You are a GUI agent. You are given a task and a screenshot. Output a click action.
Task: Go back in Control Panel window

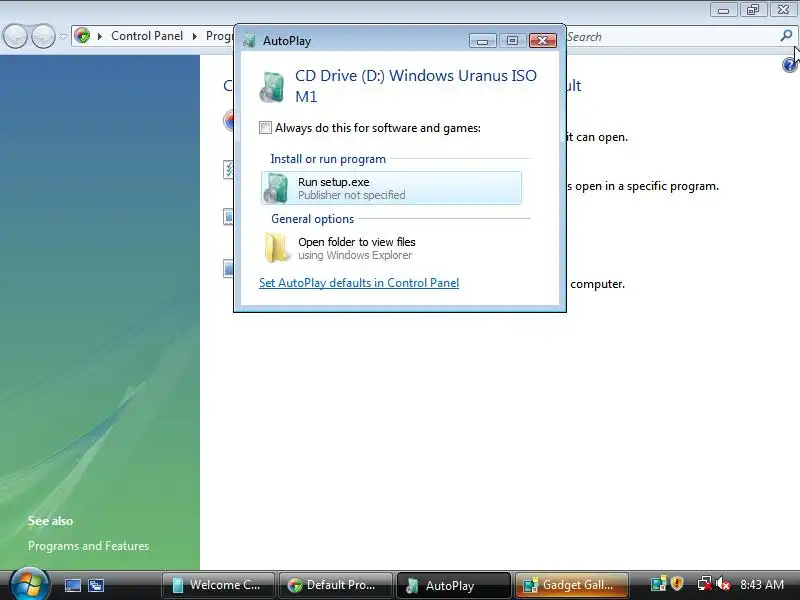coord(15,36)
